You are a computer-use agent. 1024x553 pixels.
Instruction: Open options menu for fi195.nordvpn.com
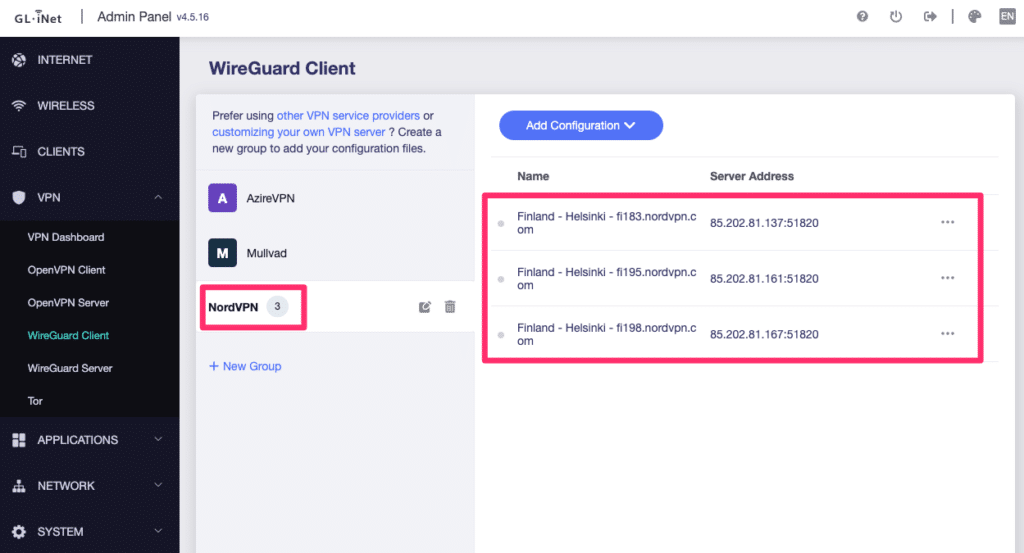[948, 278]
